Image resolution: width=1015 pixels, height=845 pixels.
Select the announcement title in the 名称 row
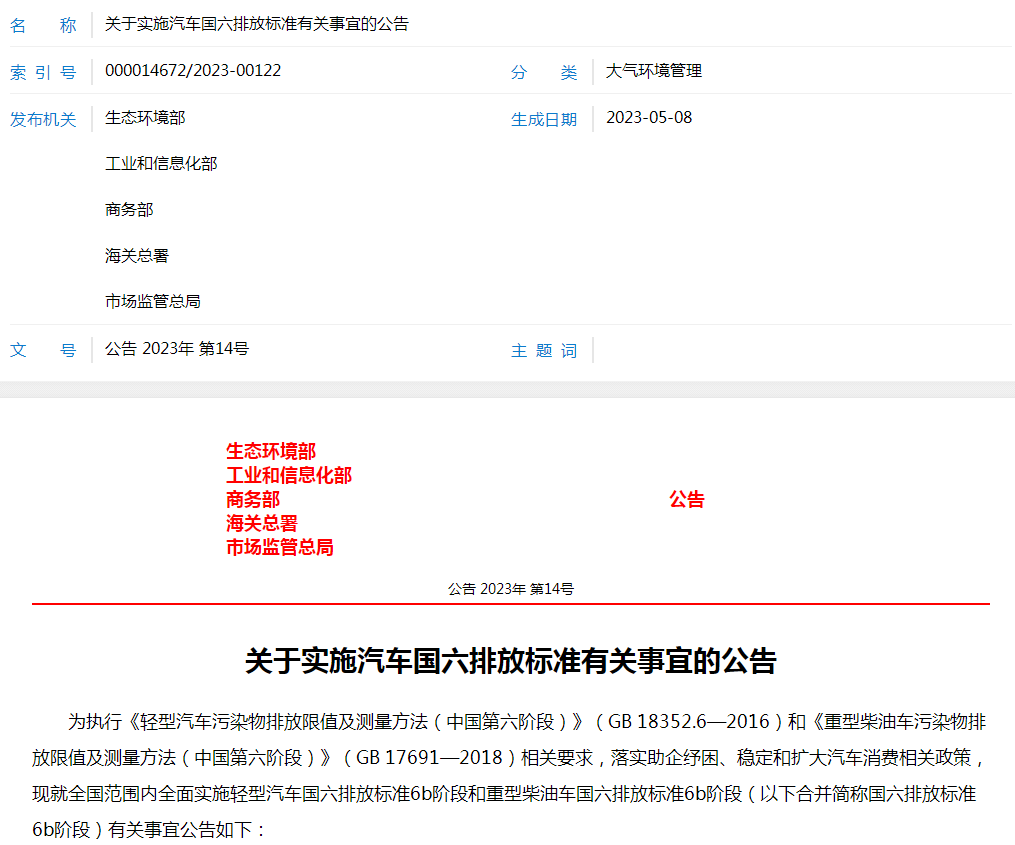tap(256, 24)
